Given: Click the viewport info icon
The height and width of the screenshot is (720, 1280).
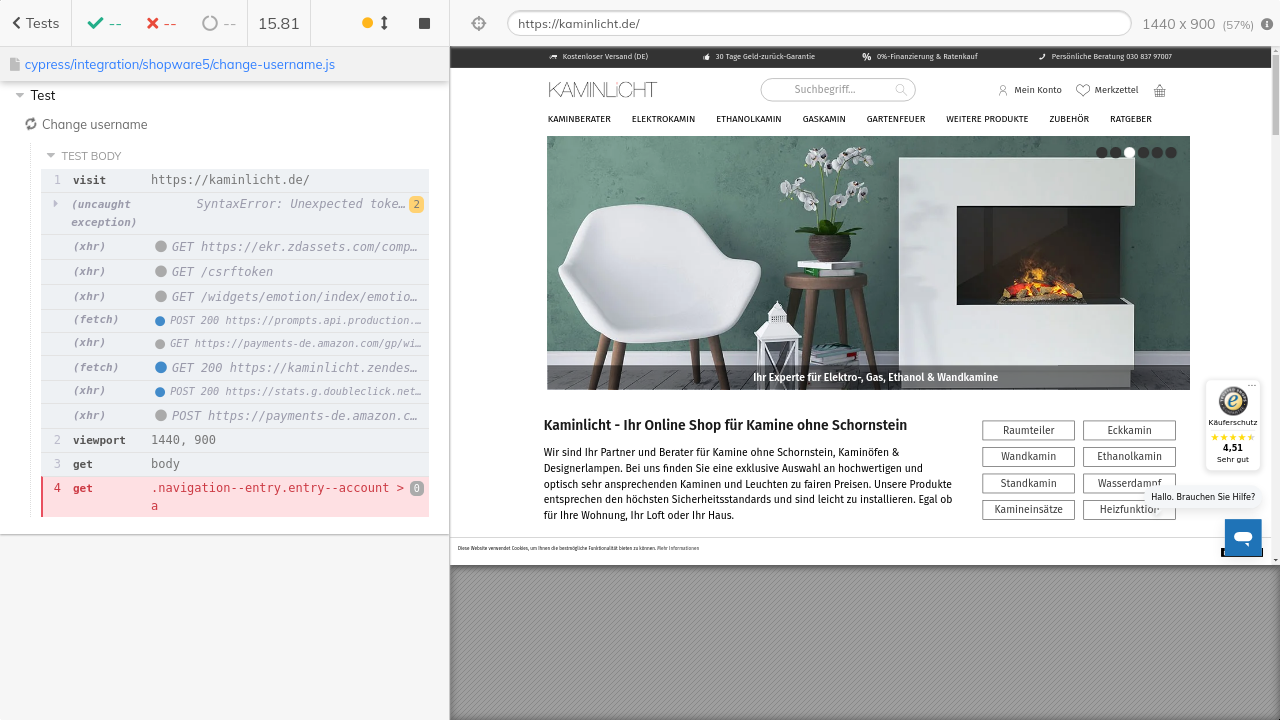Looking at the screenshot, I should 1267,24.
